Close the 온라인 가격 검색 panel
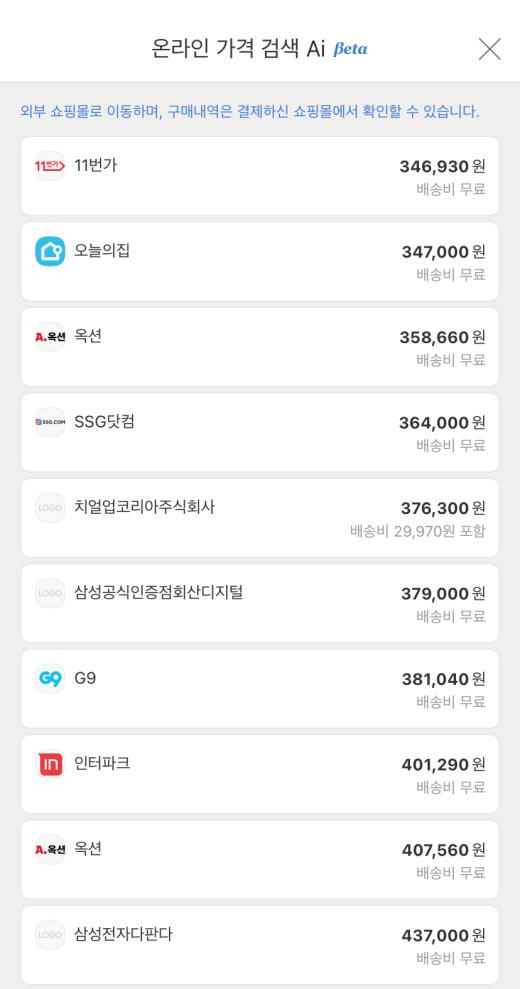520x989 pixels. tap(490, 49)
